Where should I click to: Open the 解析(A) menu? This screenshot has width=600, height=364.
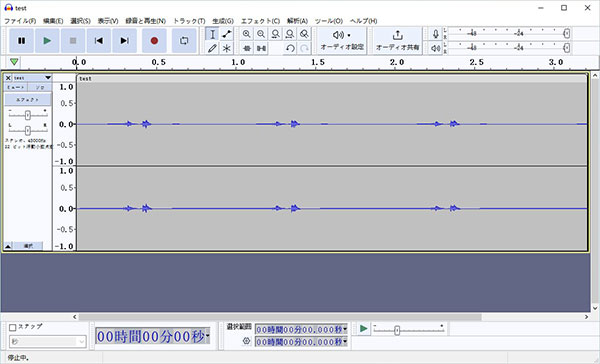click(x=297, y=21)
